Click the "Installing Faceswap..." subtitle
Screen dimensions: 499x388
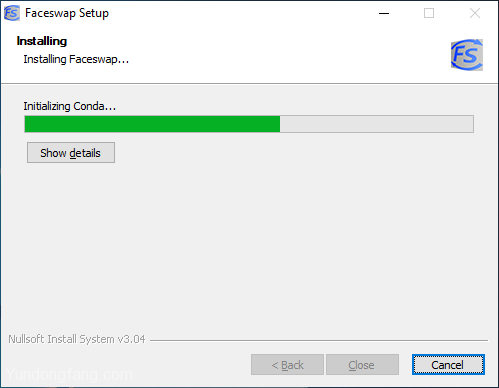click(x=76, y=59)
